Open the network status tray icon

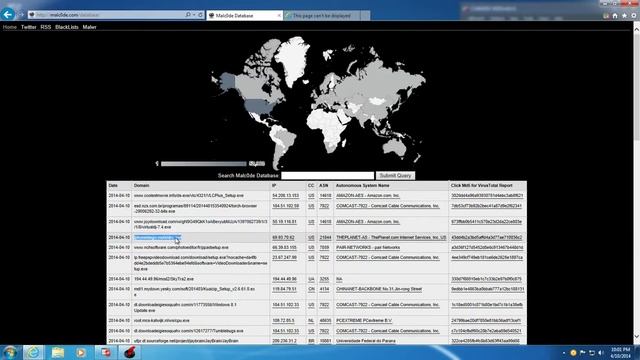(x=592, y=353)
